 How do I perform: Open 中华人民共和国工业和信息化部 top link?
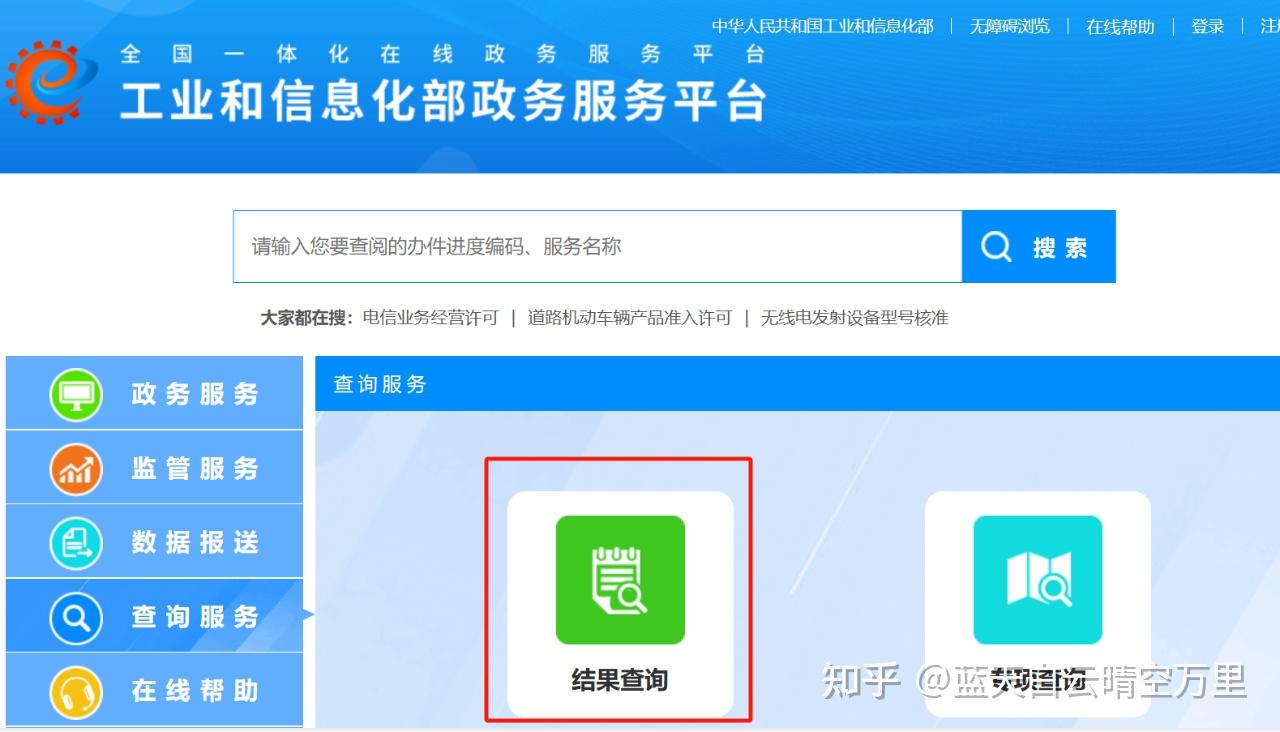822,26
